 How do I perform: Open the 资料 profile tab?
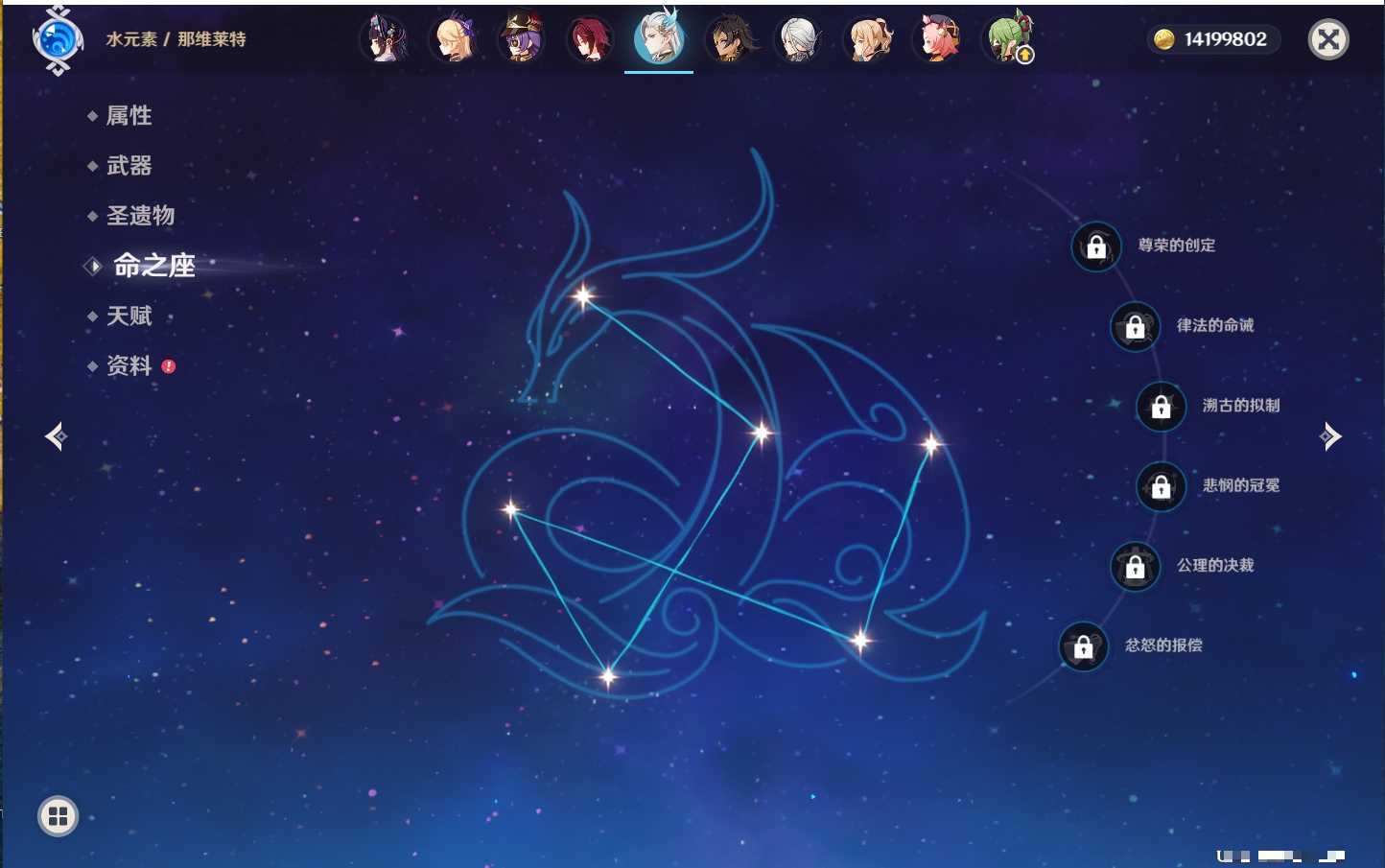[x=129, y=365]
